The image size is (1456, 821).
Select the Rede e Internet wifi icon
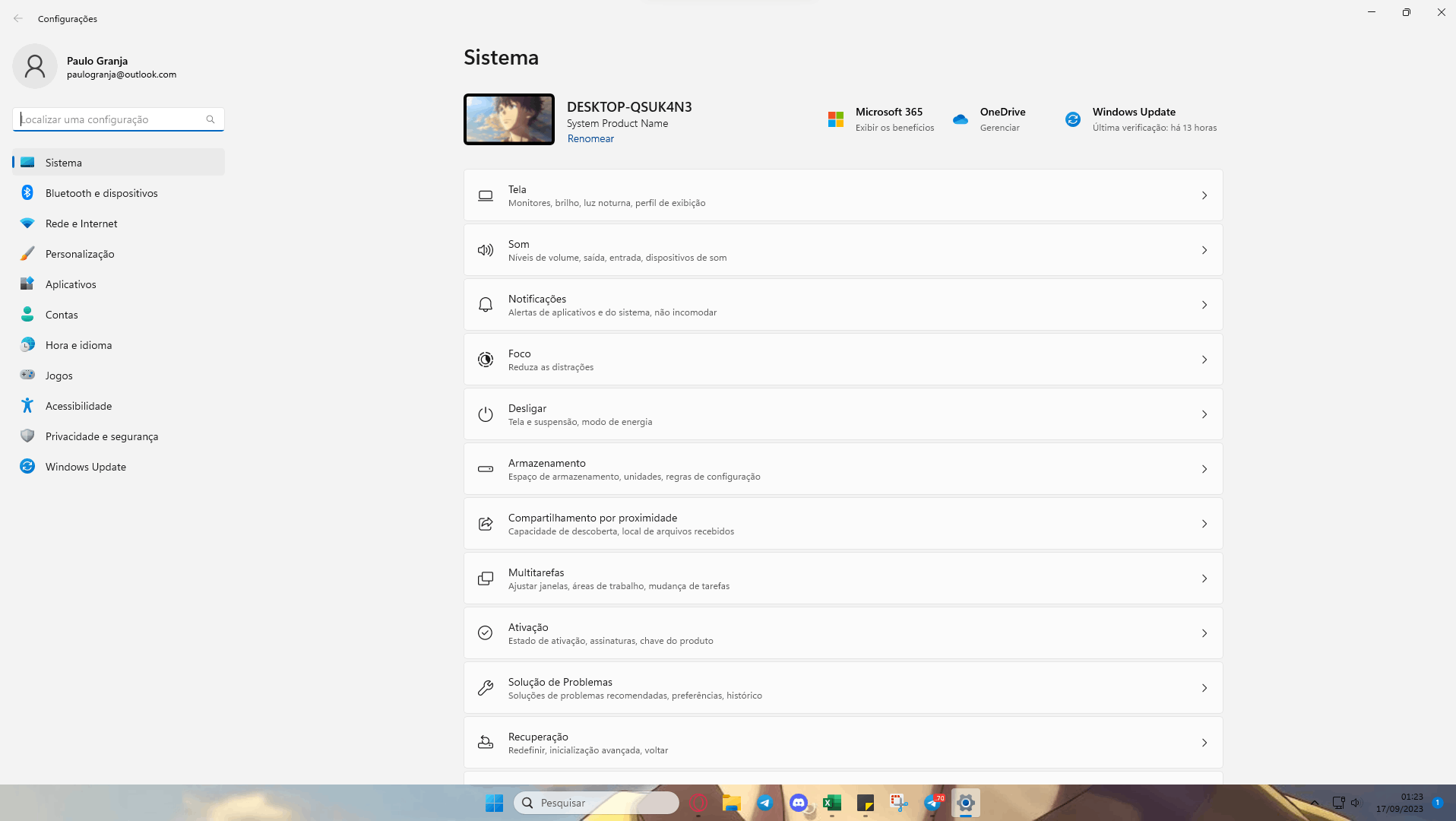[27, 223]
